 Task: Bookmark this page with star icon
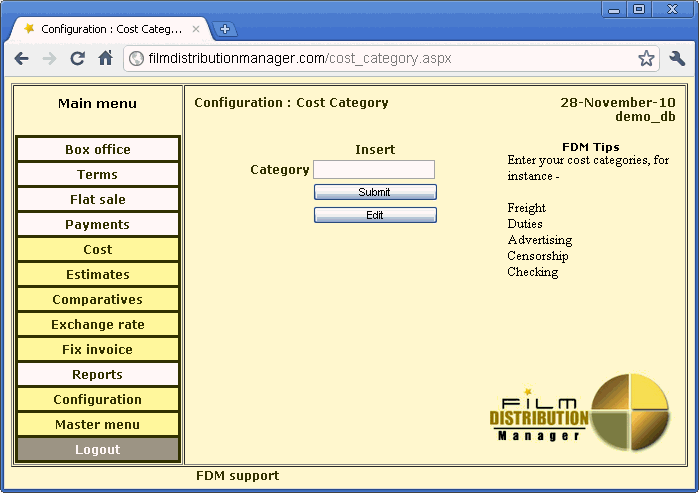(x=646, y=59)
